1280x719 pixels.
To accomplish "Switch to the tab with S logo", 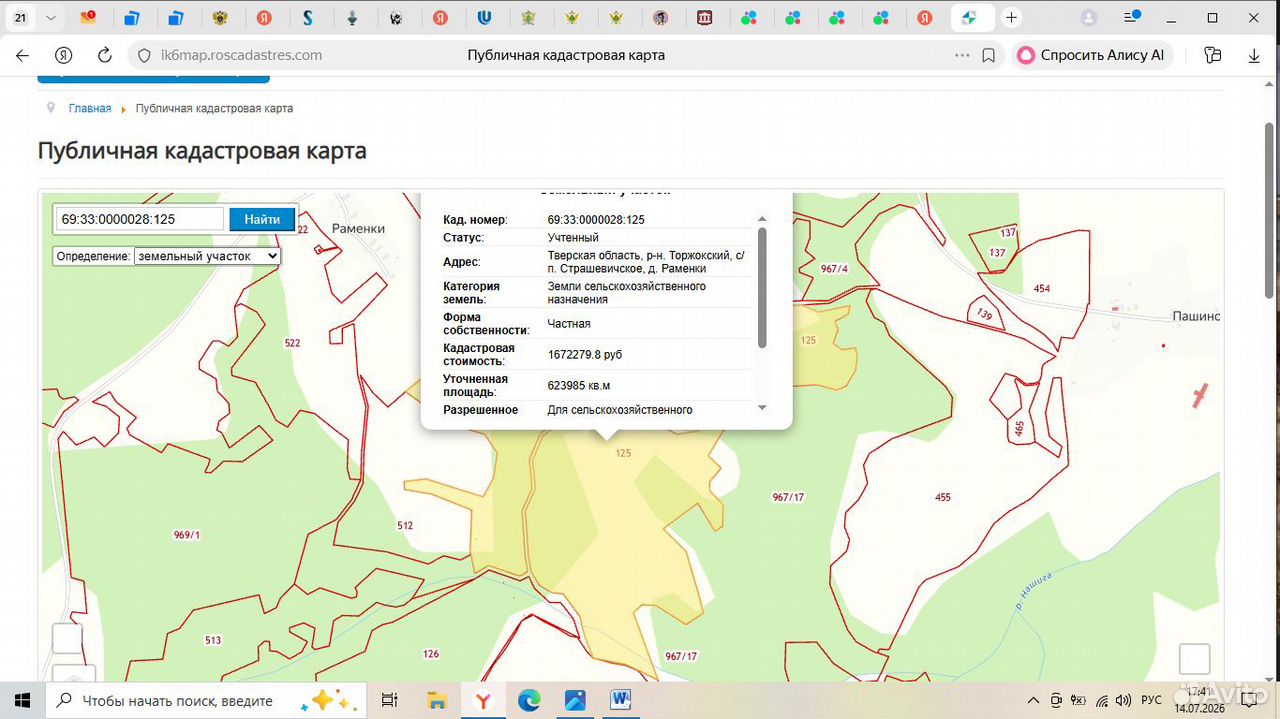I will pos(308,17).
